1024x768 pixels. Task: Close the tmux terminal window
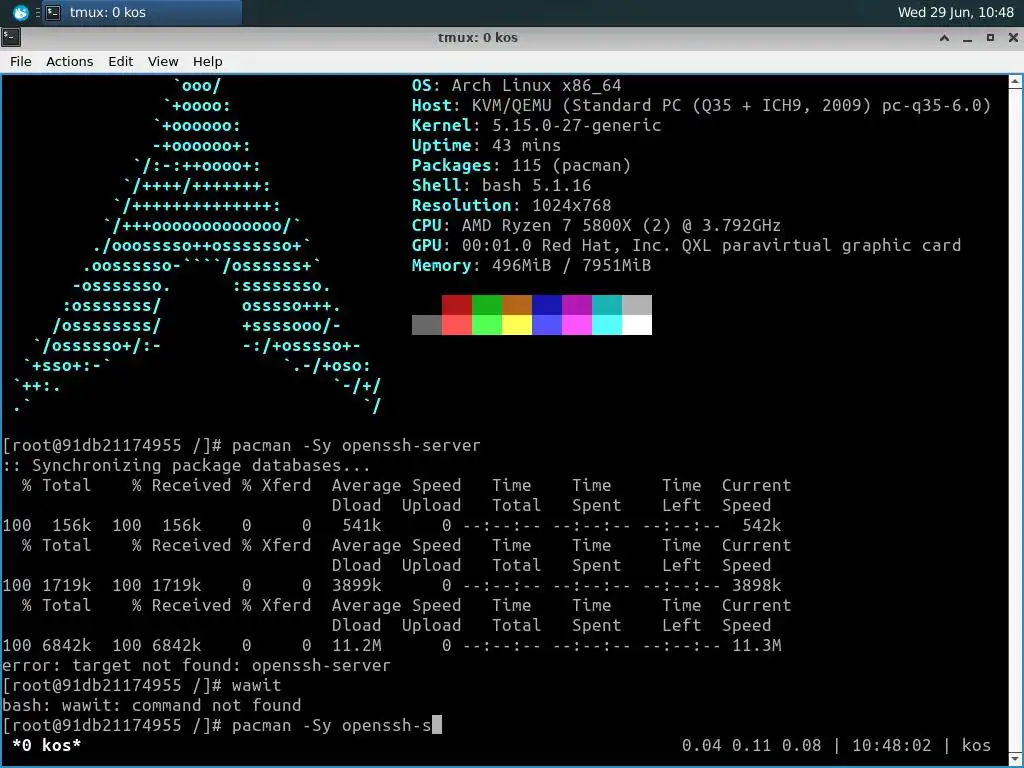[x=1013, y=38]
